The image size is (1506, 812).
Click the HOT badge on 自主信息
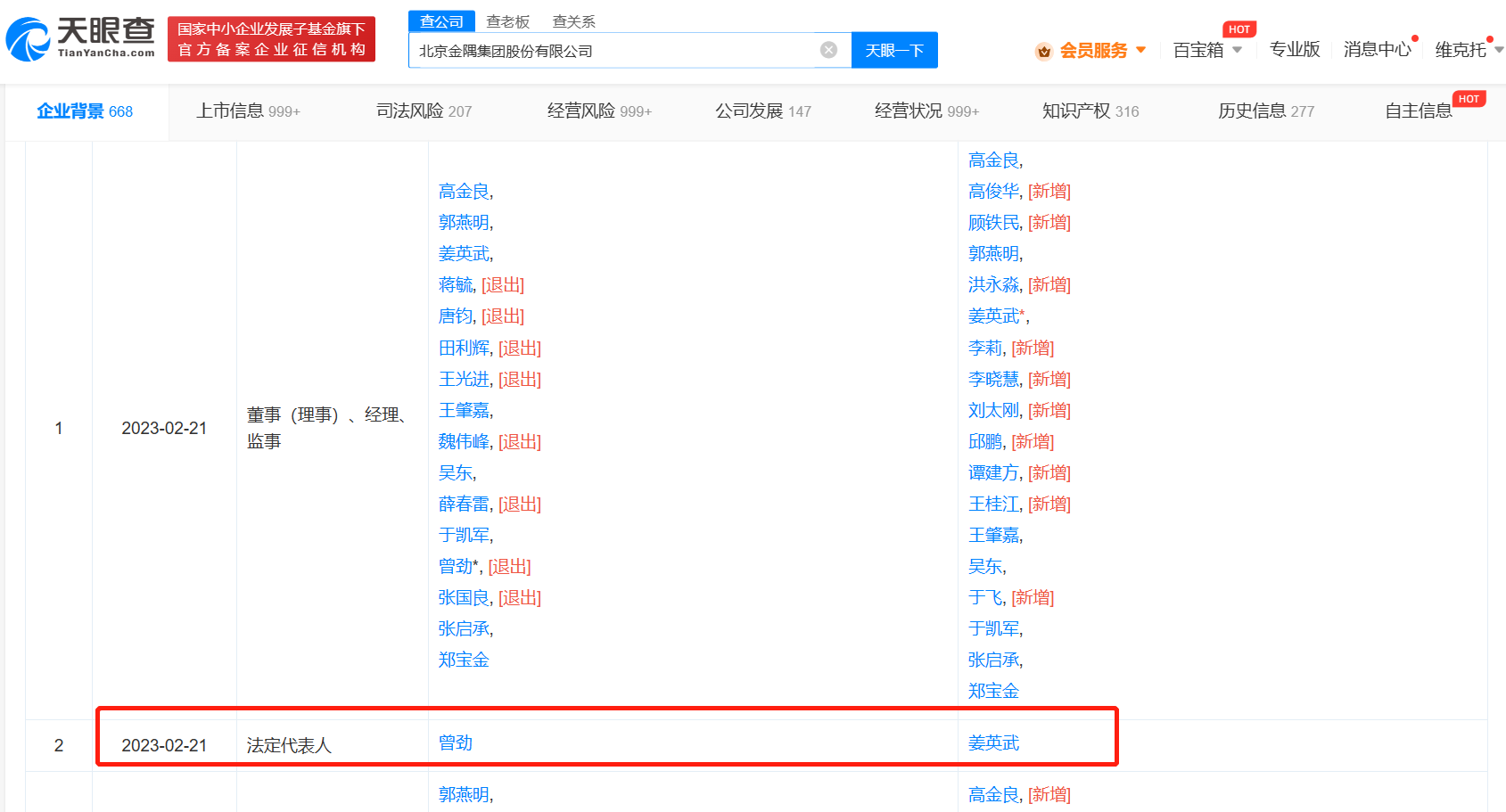point(1469,99)
